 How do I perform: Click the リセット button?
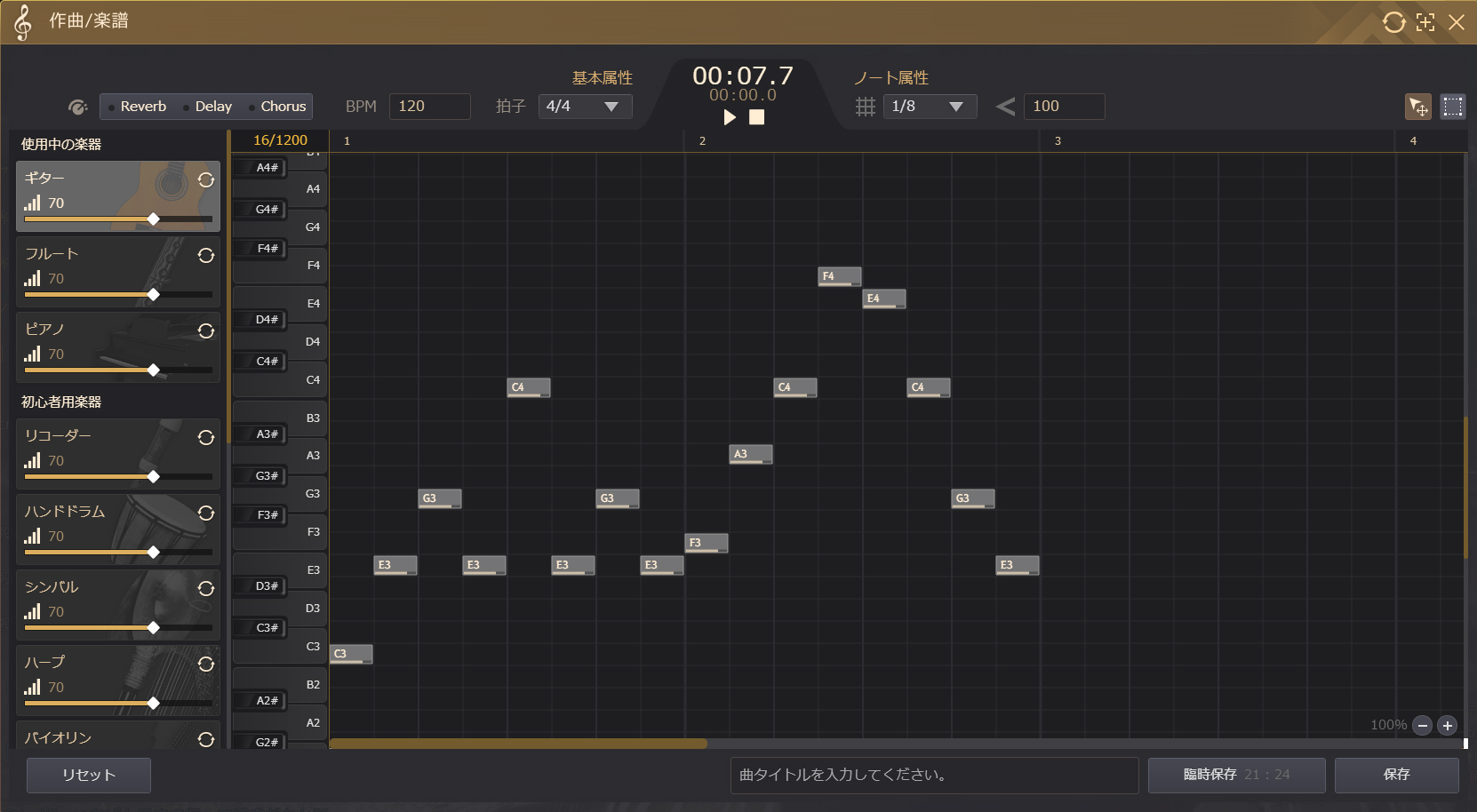[89, 775]
